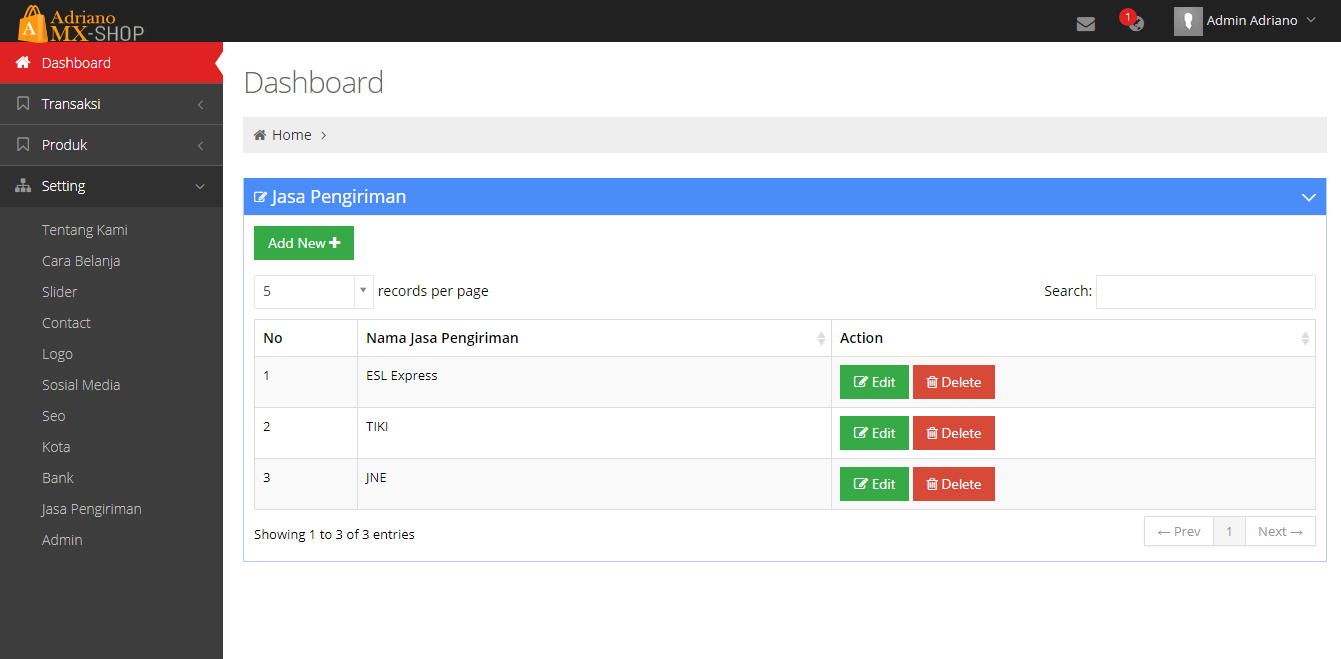The height and width of the screenshot is (659, 1341).
Task: Open the Bank settings item
Action: click(58, 478)
